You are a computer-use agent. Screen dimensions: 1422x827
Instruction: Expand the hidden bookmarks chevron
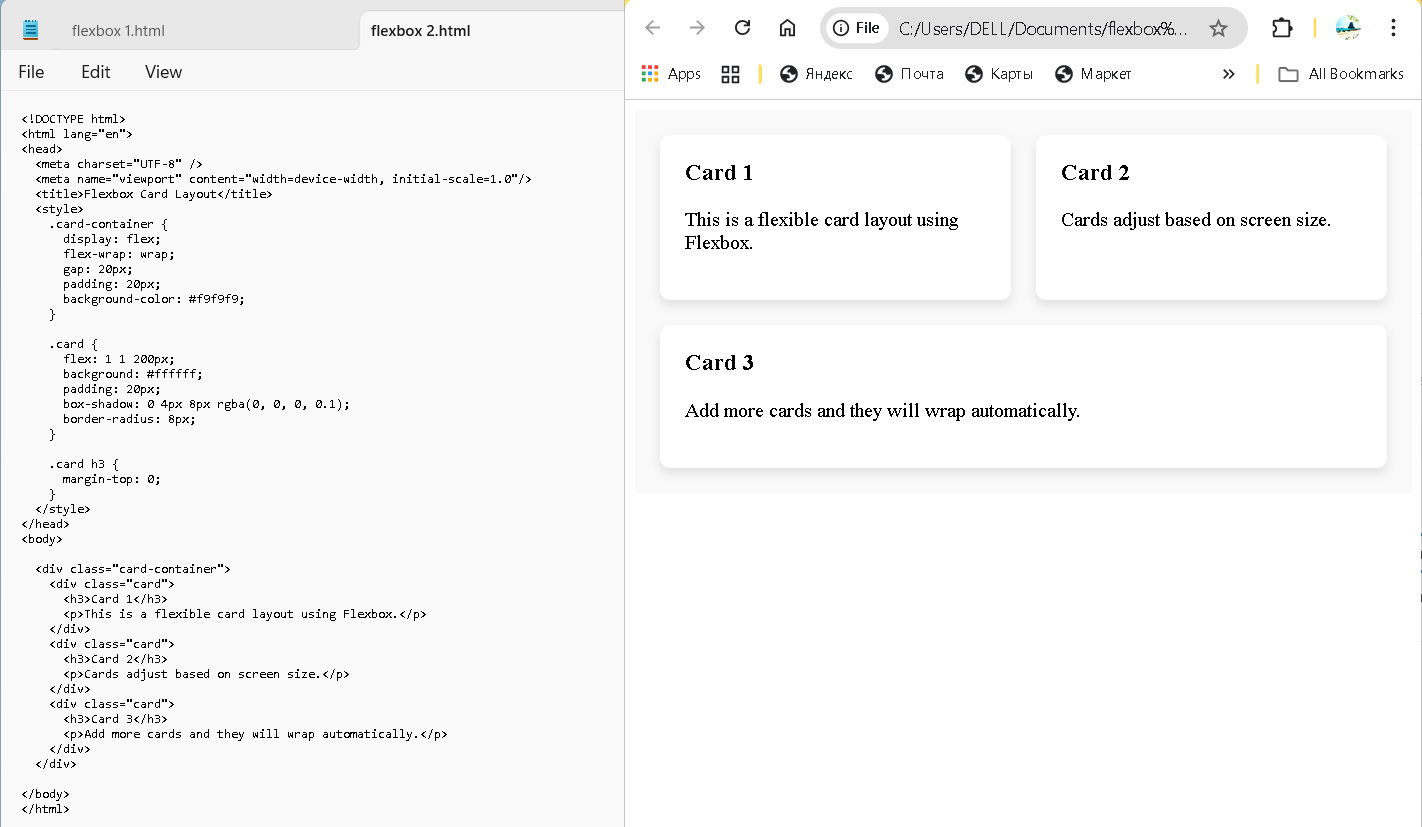pyautogui.click(x=1228, y=74)
